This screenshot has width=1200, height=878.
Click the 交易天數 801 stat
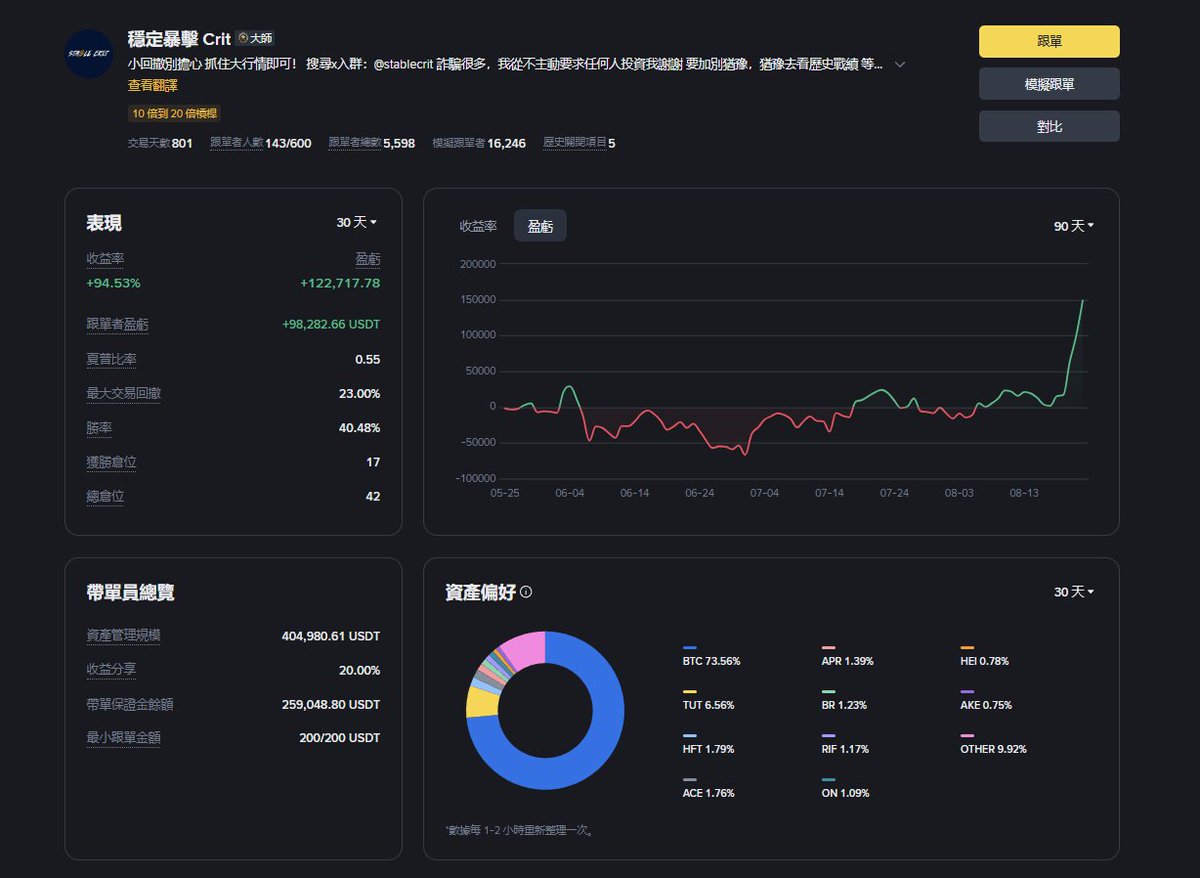click(x=160, y=143)
